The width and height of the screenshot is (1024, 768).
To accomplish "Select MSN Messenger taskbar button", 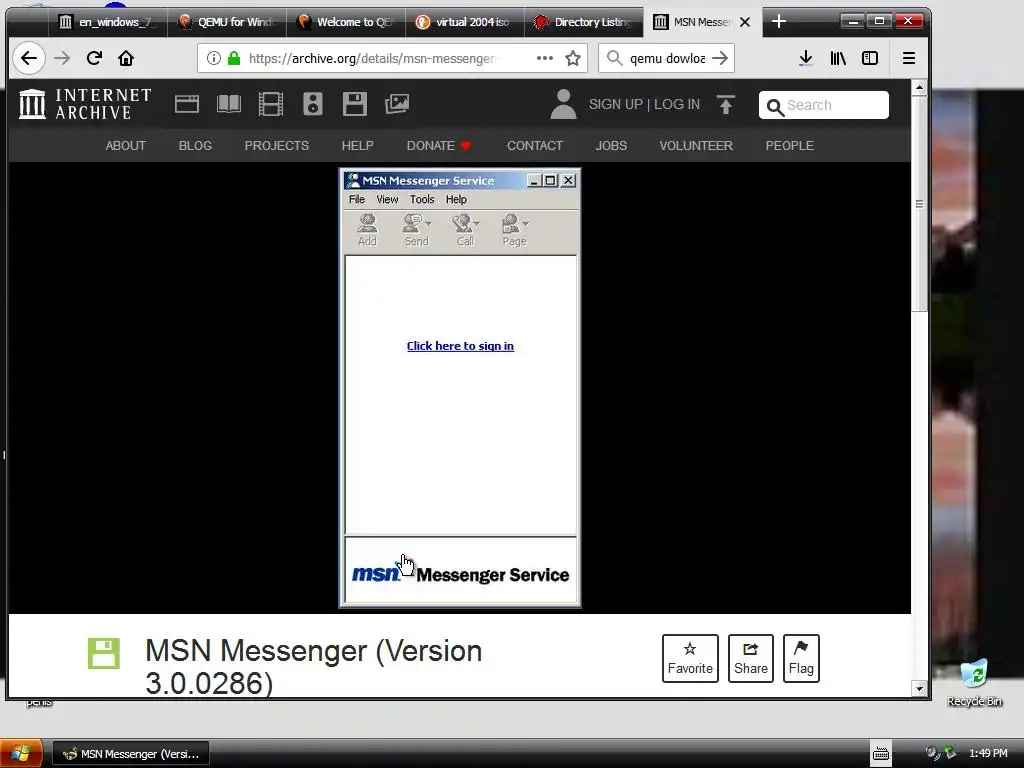I will [x=131, y=754].
